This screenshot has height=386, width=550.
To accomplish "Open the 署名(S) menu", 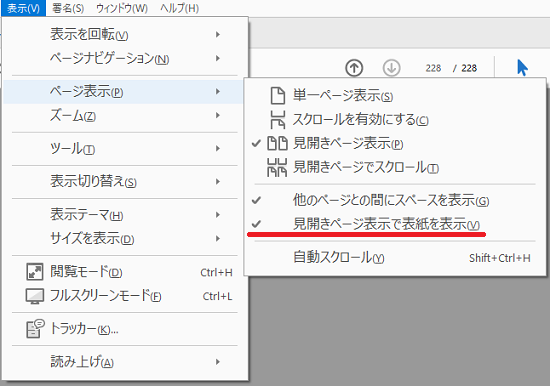I will click(68, 8).
